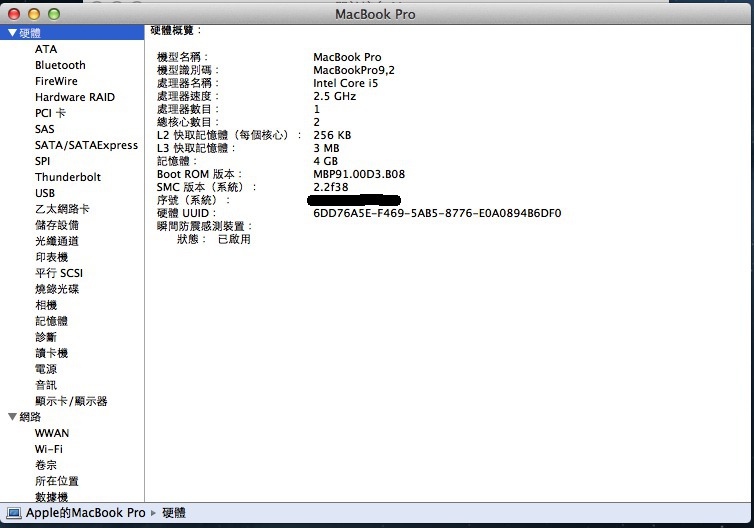Viewport: 754px width, 528px height.
Task: Click 硬體 in the bottom path bar
Action: (x=174, y=513)
